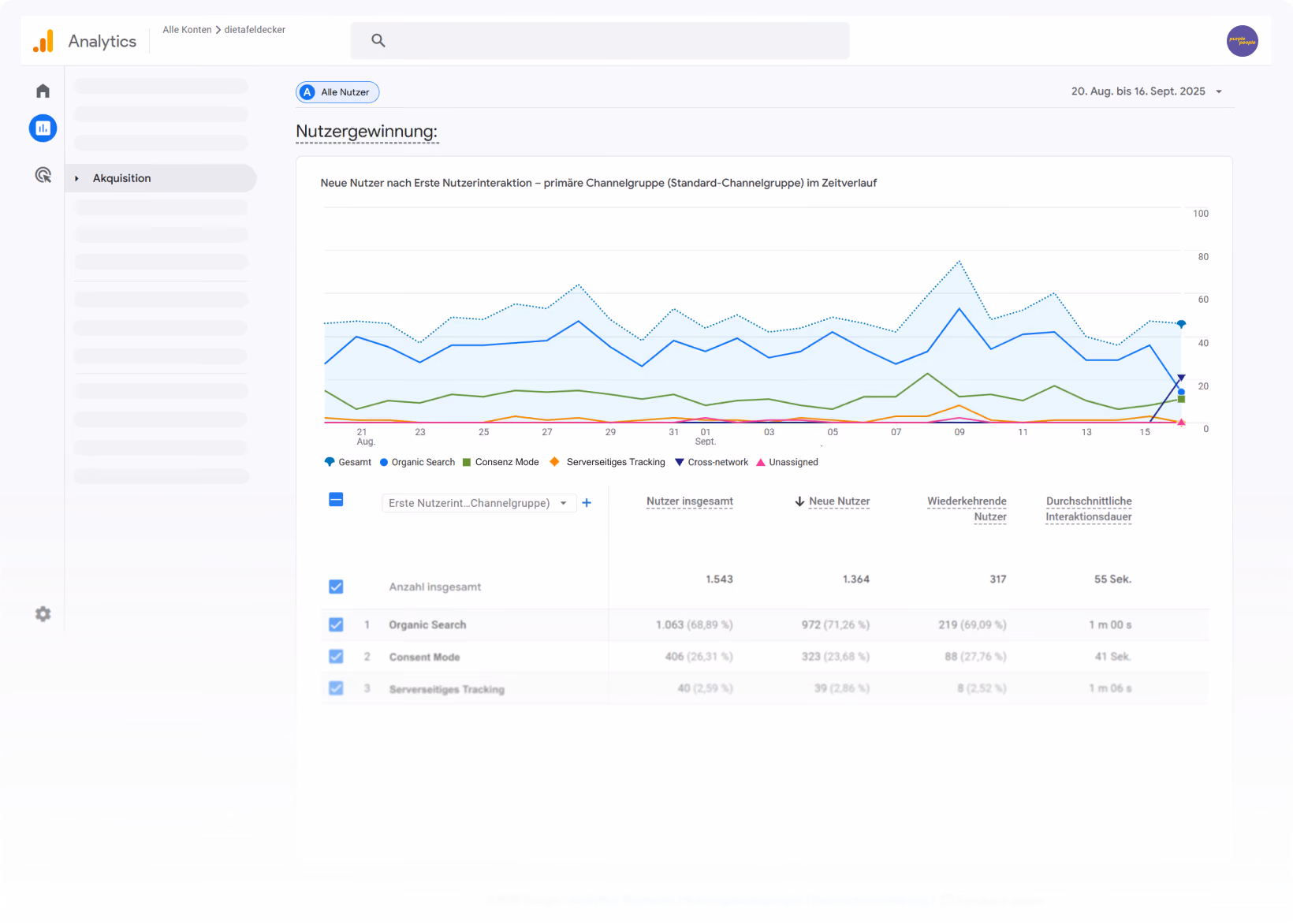1293x924 pixels.
Task: Uncheck the Serverseitiges Tracking row checkbox
Action: pos(336,688)
